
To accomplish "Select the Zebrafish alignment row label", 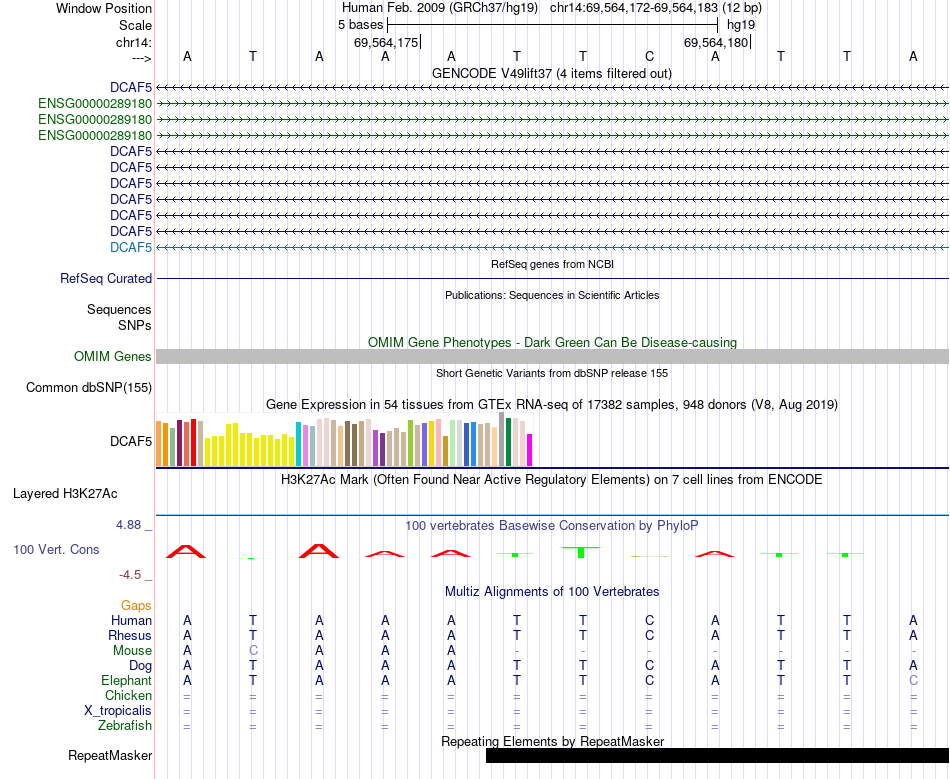I will point(123,726).
